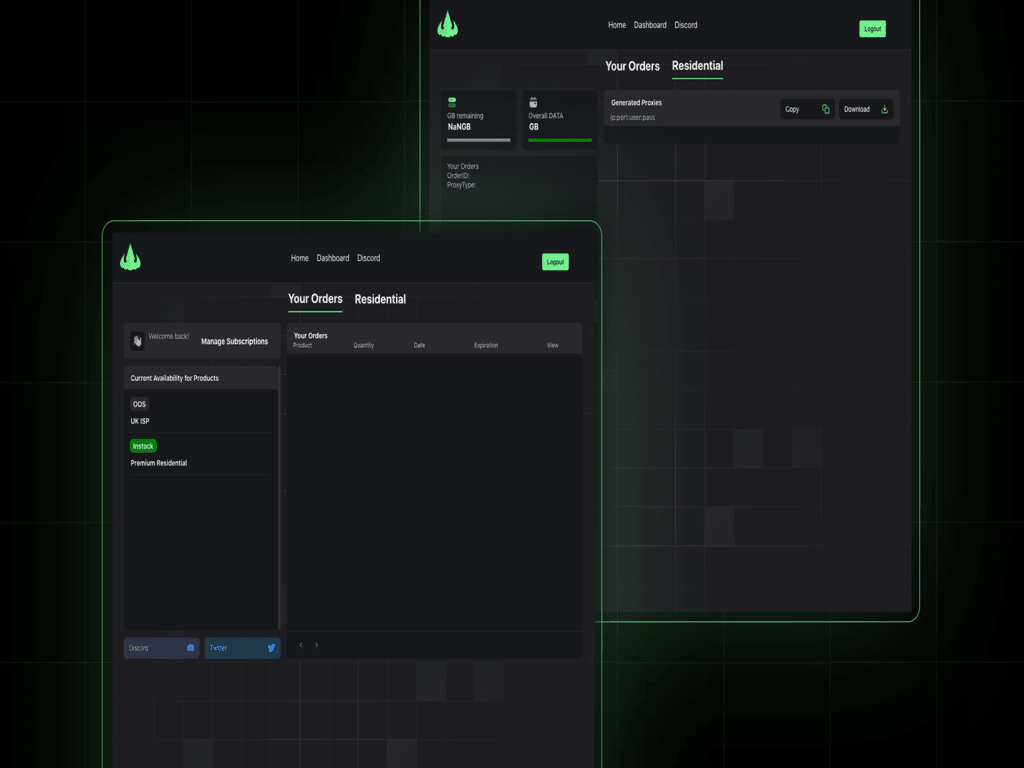Open the Twitter social button at the bottom
The height and width of the screenshot is (768, 1024).
pyautogui.click(x=242, y=648)
